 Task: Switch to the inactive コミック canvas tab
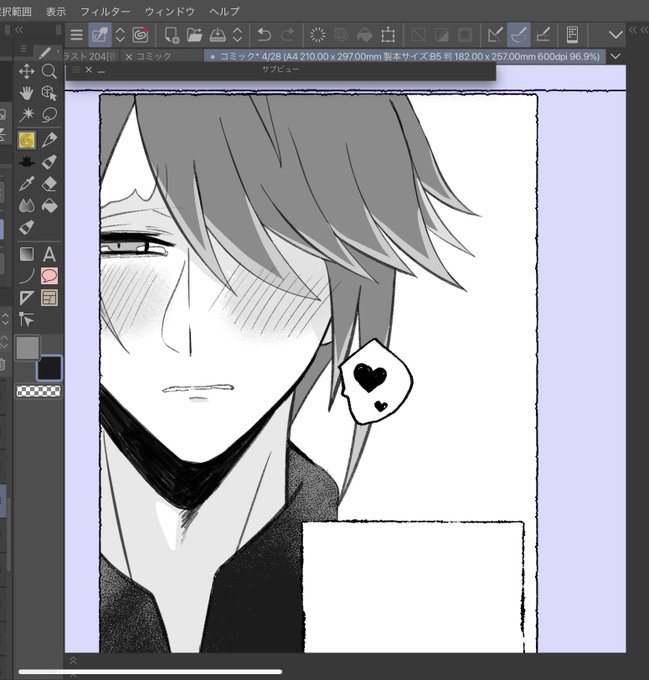coord(153,56)
